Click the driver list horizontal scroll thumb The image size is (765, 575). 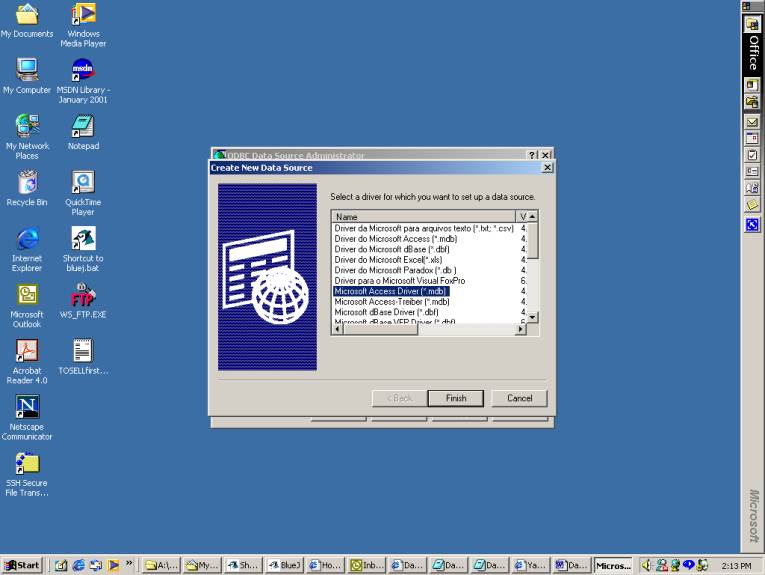(x=381, y=329)
